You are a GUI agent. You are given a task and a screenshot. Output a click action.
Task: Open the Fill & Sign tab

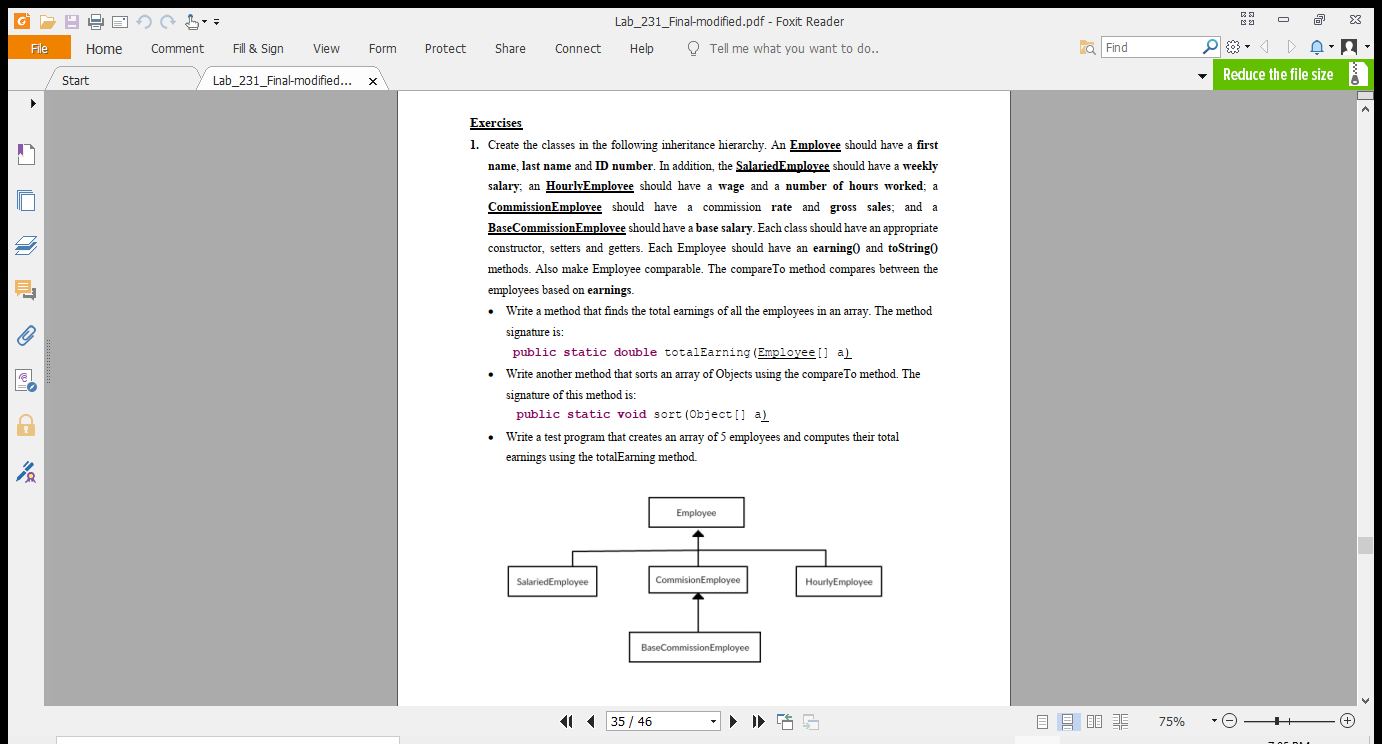point(258,47)
